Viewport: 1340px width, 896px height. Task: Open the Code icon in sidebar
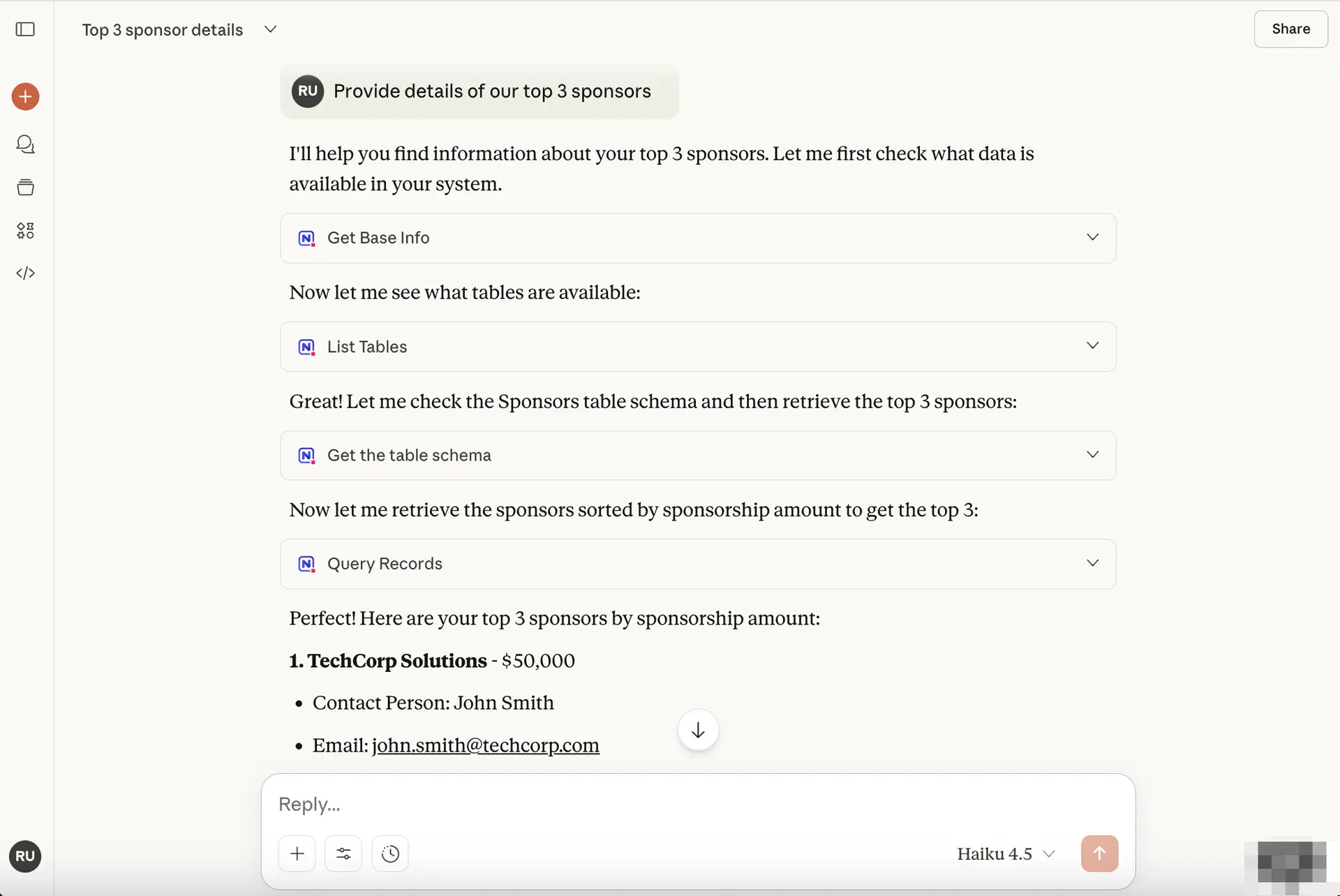25,273
